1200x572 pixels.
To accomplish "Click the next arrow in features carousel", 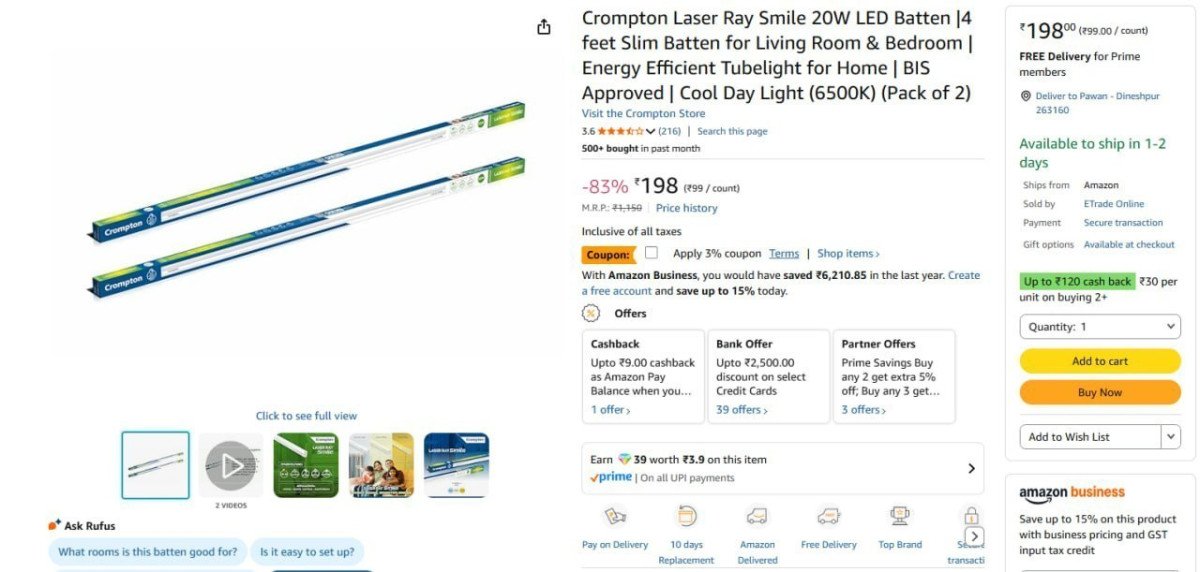I will click(974, 536).
